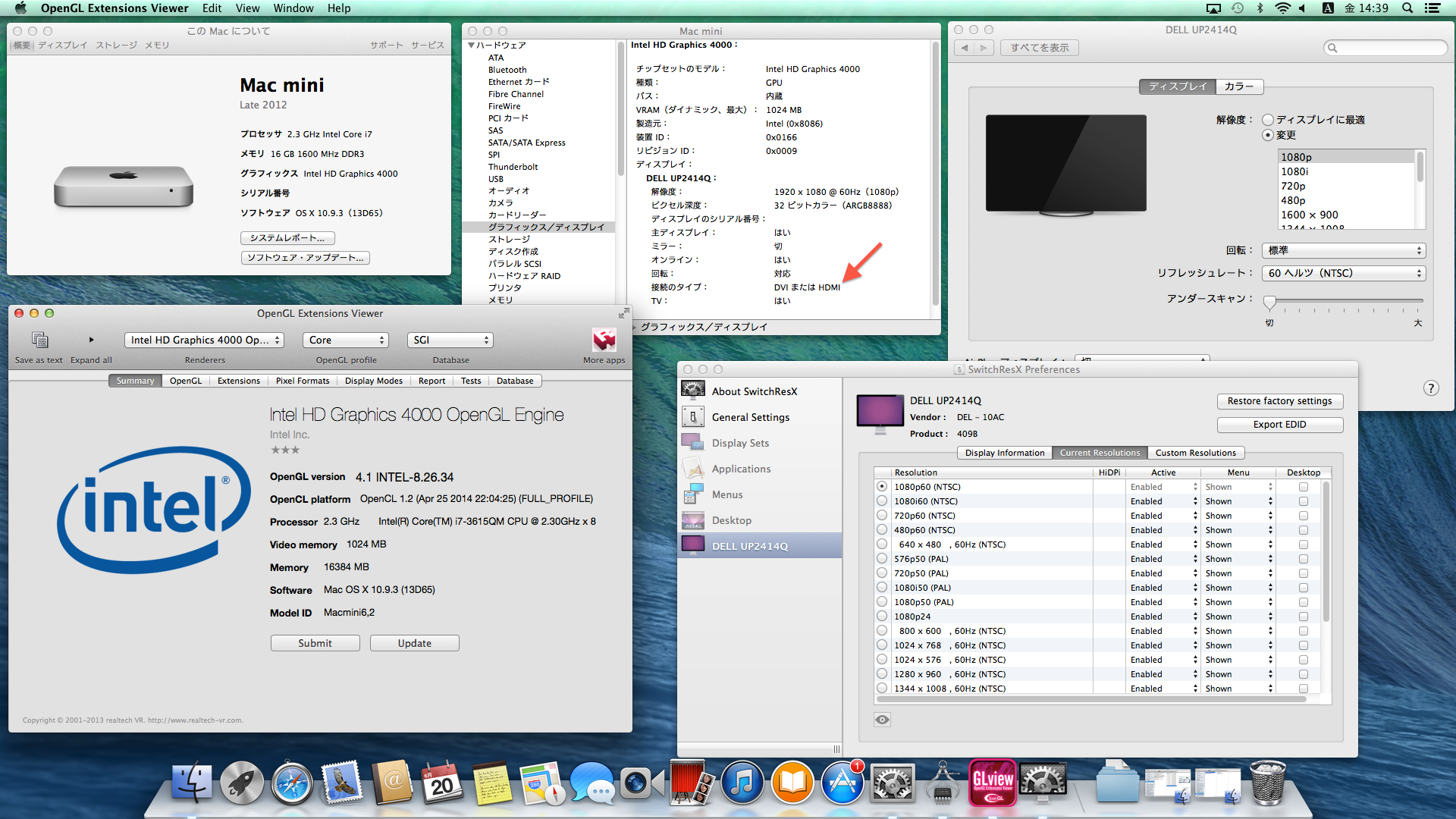Click the eye preview icon in SwitchResX
Screen dimensions: 1456x819
(882, 720)
